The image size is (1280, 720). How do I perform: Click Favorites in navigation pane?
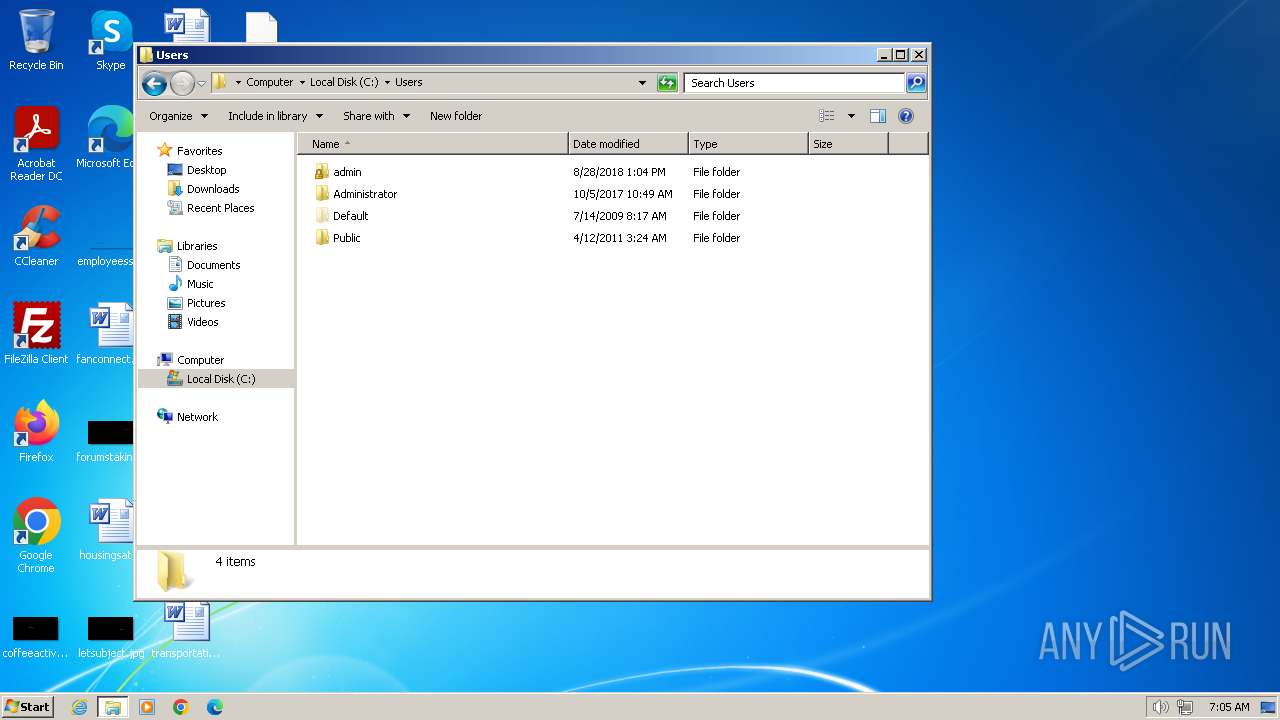click(x=199, y=151)
